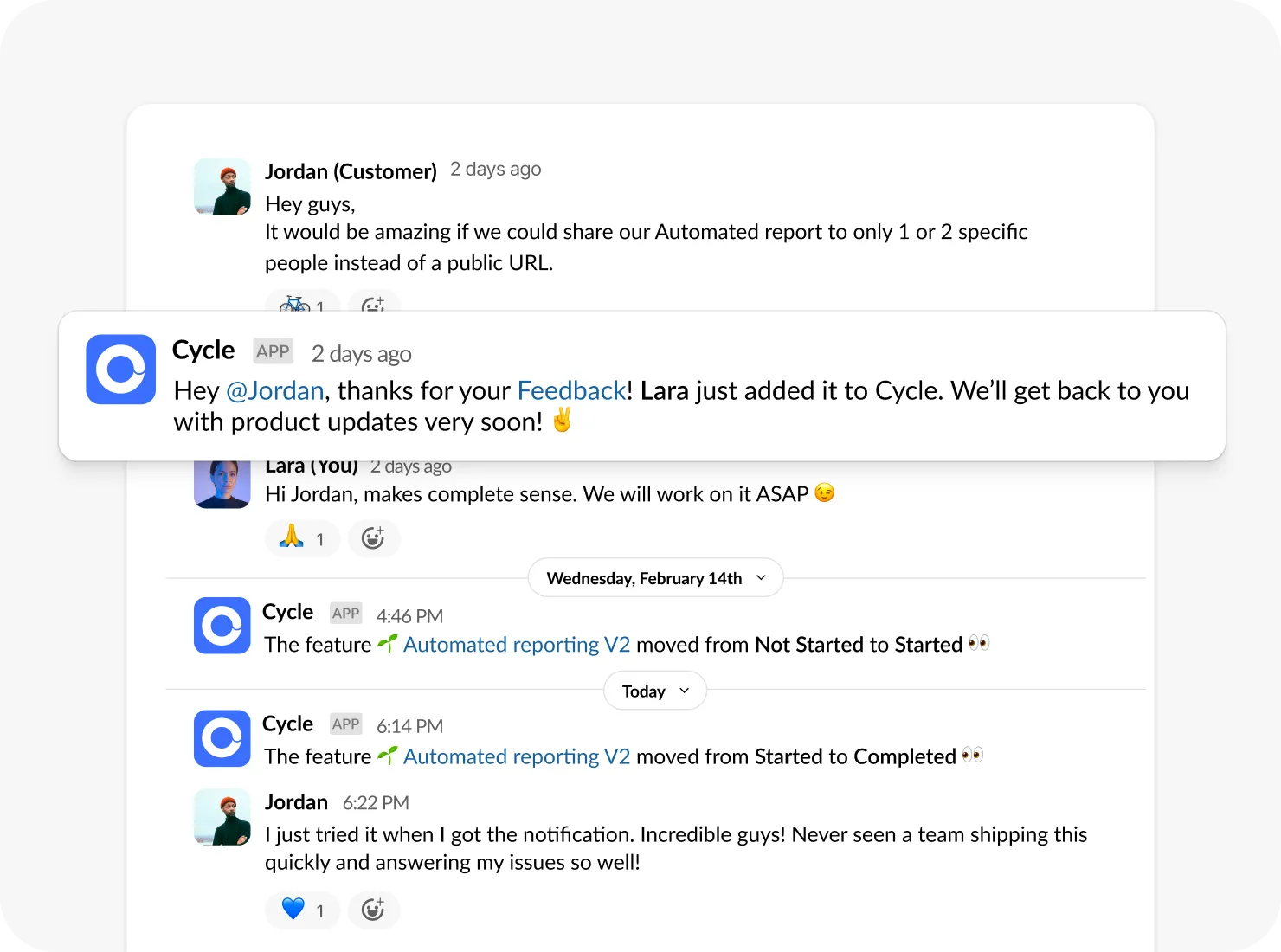Click the Cycle app logo in highlighted message
This screenshot has width=1281, height=952.
point(121,370)
